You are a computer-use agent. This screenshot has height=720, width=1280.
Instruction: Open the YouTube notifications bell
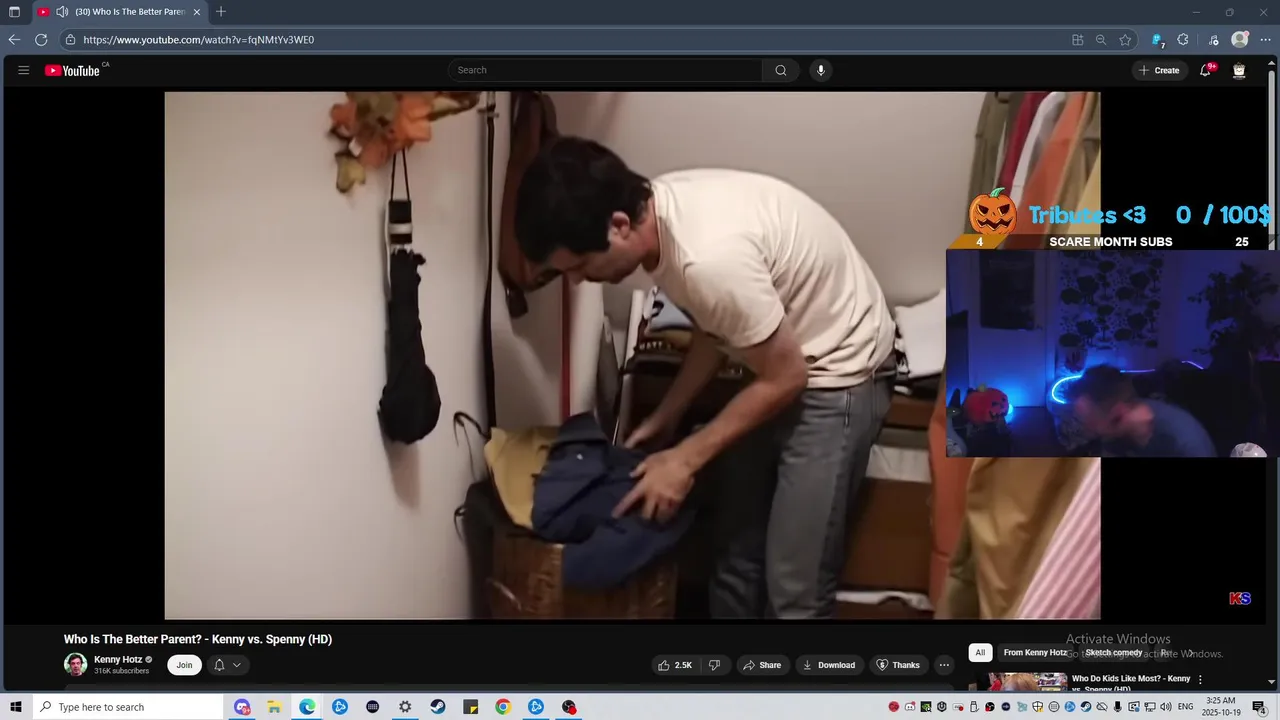[x=1205, y=70]
